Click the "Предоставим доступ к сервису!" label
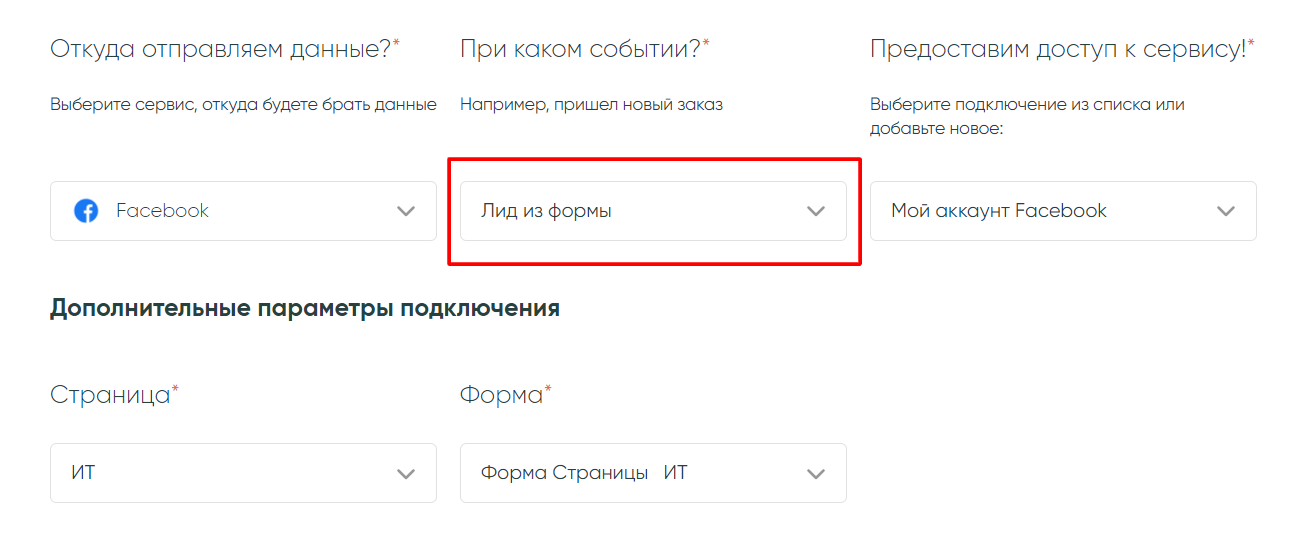The image size is (1309, 545). (x=1058, y=49)
